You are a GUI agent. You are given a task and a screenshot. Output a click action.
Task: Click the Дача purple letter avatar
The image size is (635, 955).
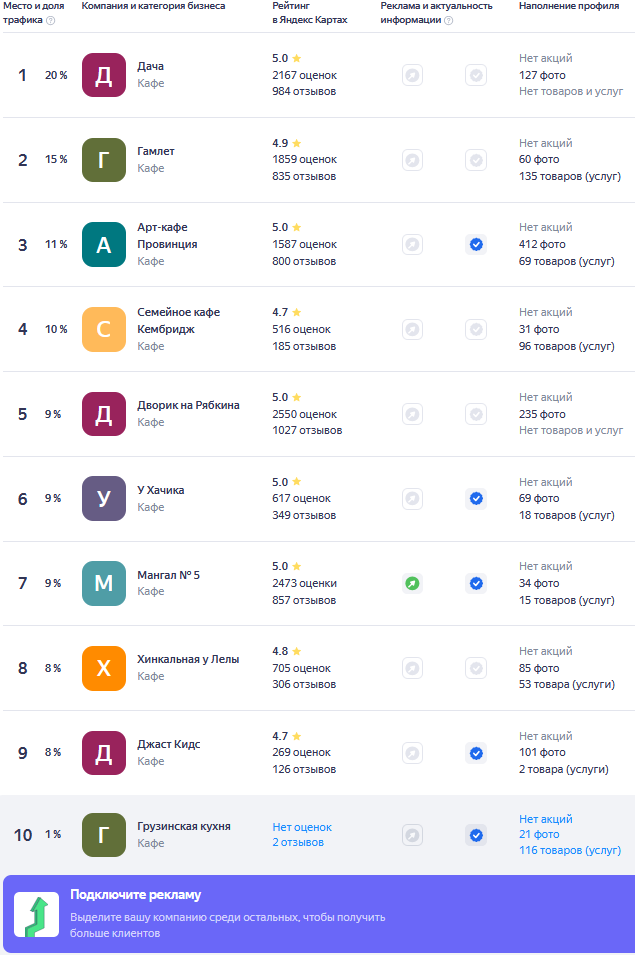click(x=103, y=75)
